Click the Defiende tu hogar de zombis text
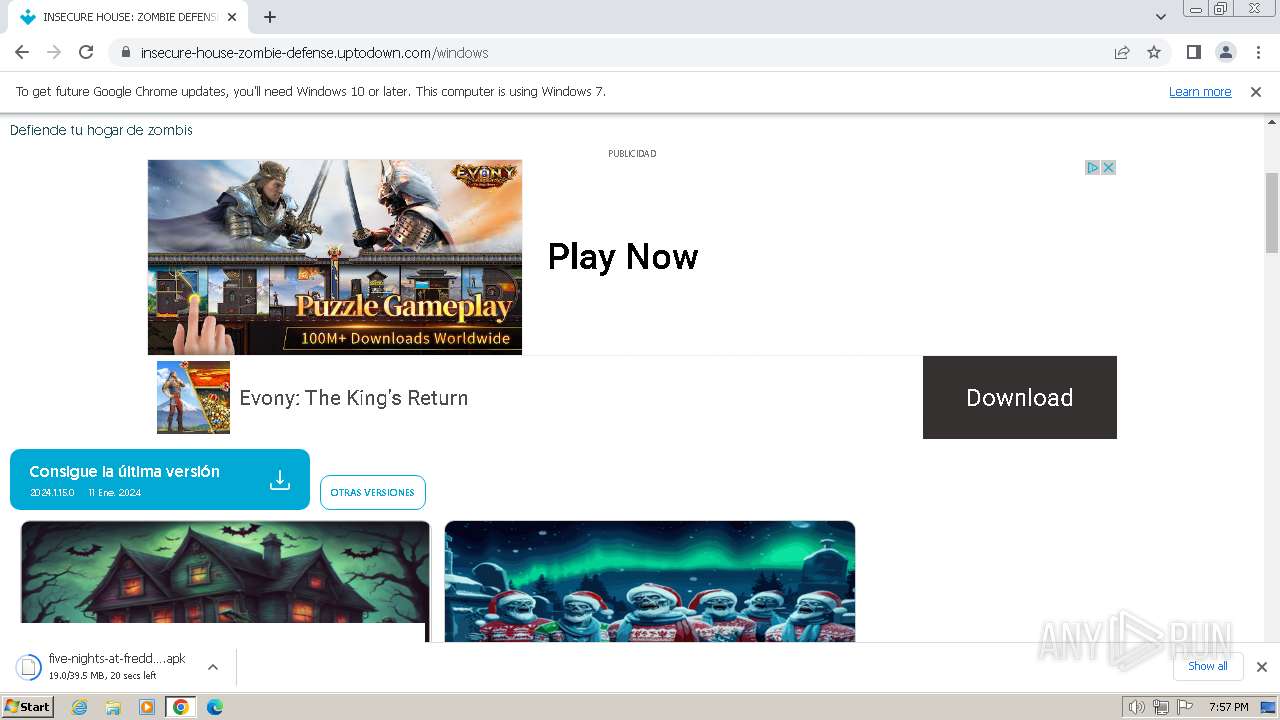 [101, 130]
